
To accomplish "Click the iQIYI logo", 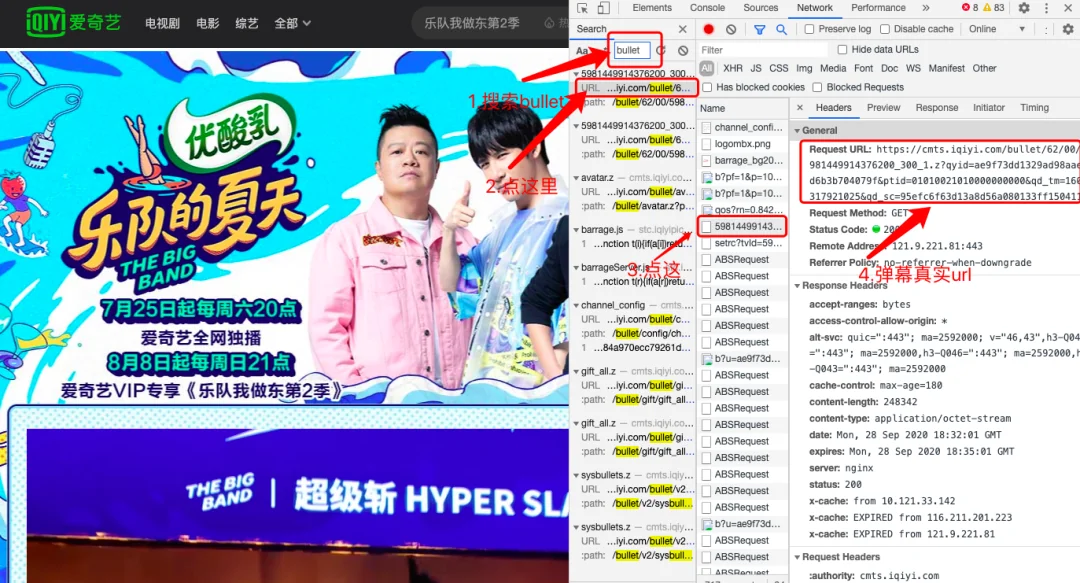I will click(x=74, y=22).
